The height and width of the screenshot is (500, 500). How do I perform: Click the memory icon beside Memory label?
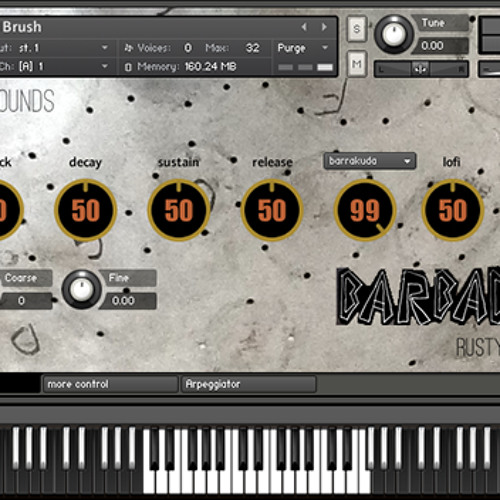click(x=128, y=67)
